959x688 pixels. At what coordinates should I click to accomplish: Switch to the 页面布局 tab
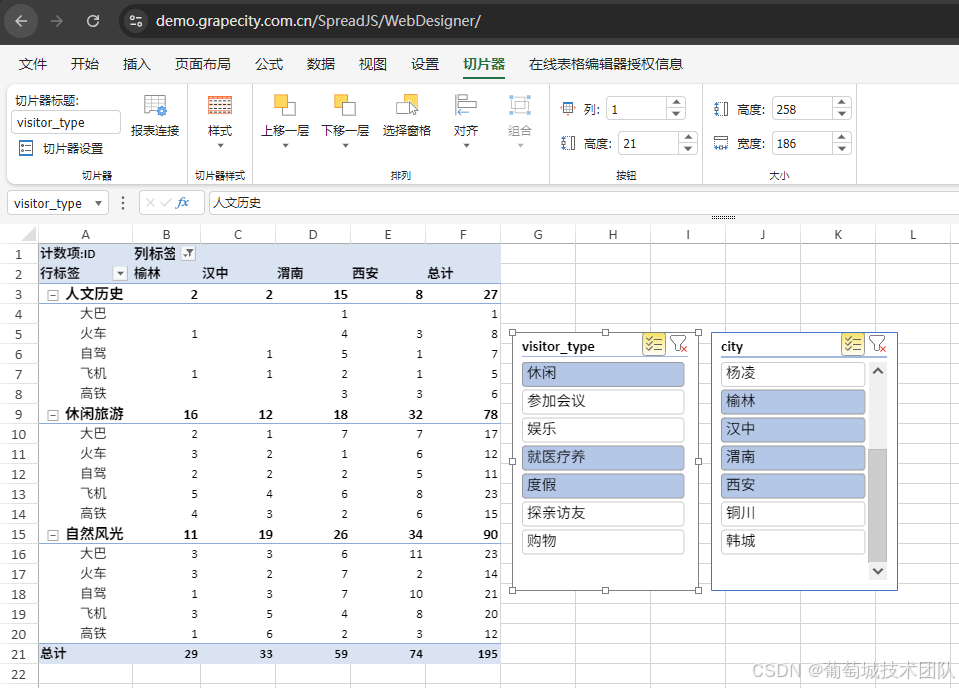point(202,64)
